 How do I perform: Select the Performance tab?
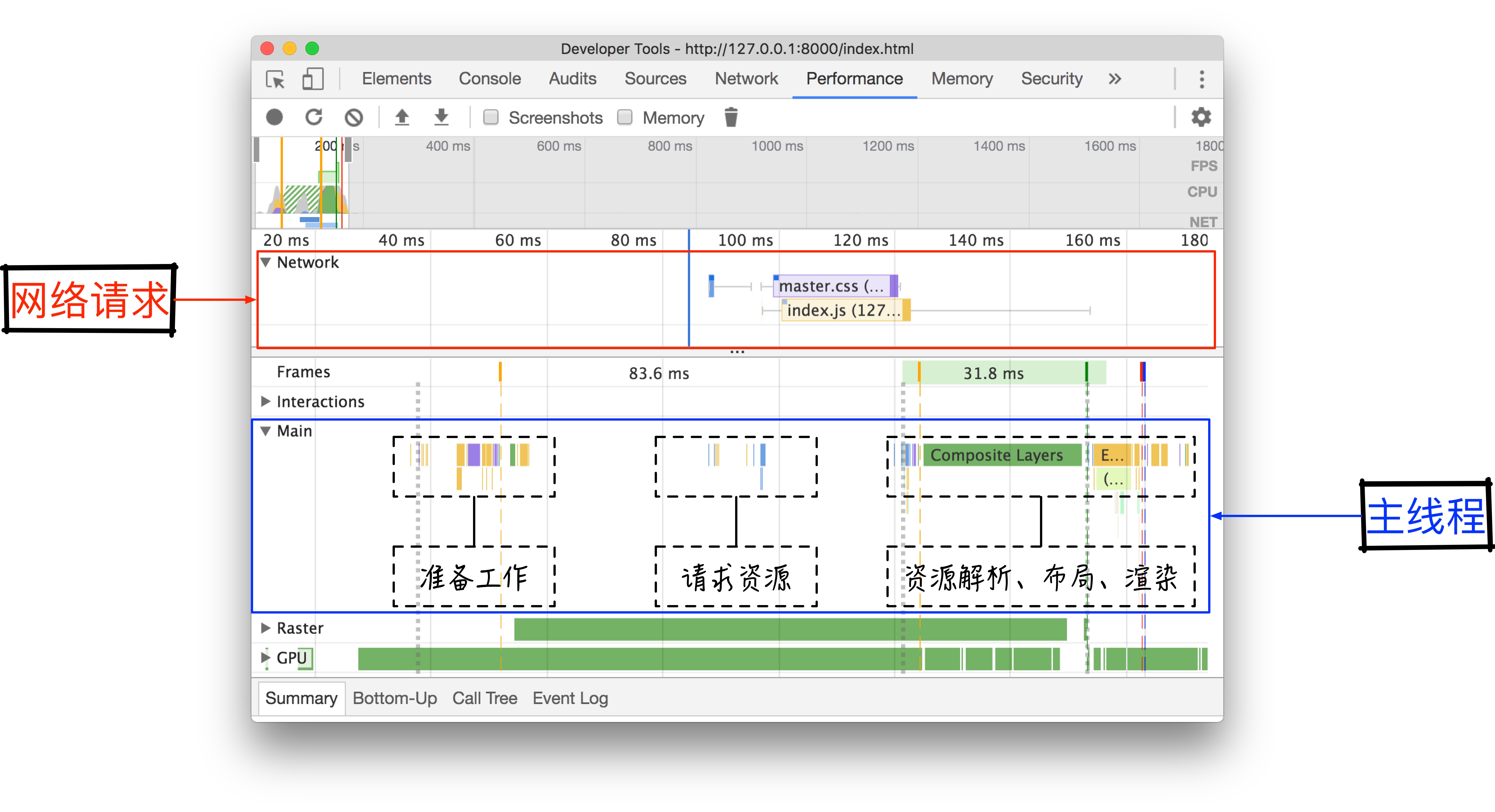pos(854,79)
